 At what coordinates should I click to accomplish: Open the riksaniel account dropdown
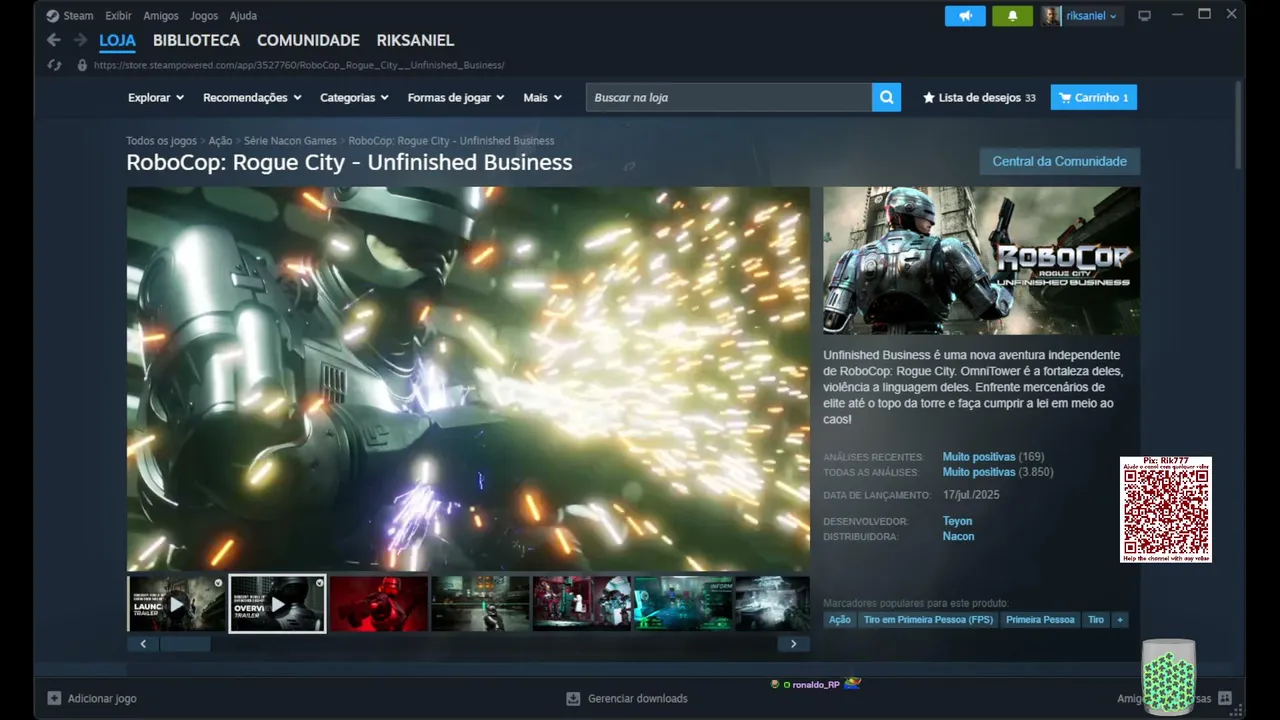(x=1091, y=16)
